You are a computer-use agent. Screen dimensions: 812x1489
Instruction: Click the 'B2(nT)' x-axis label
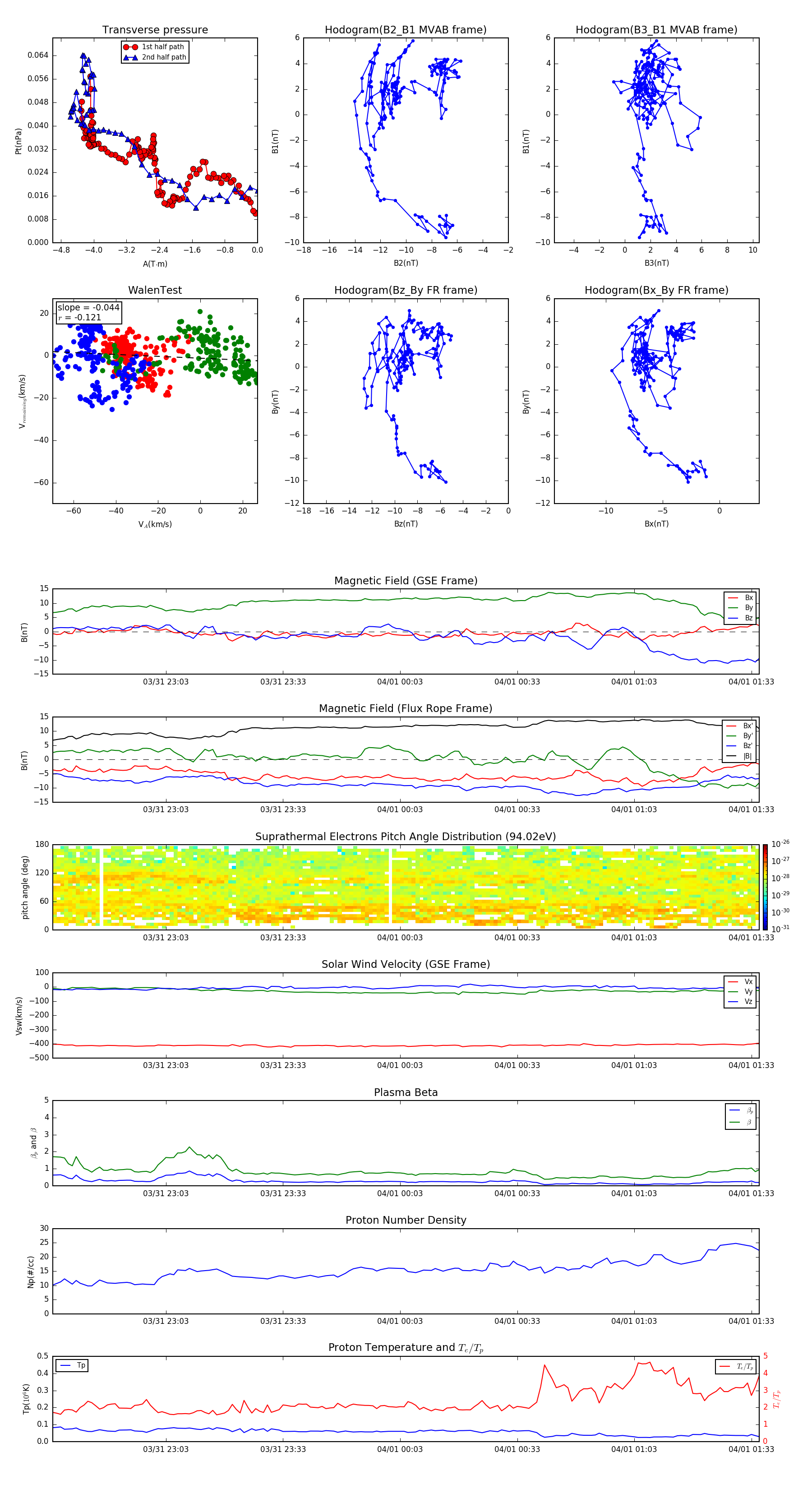pyautogui.click(x=406, y=263)
